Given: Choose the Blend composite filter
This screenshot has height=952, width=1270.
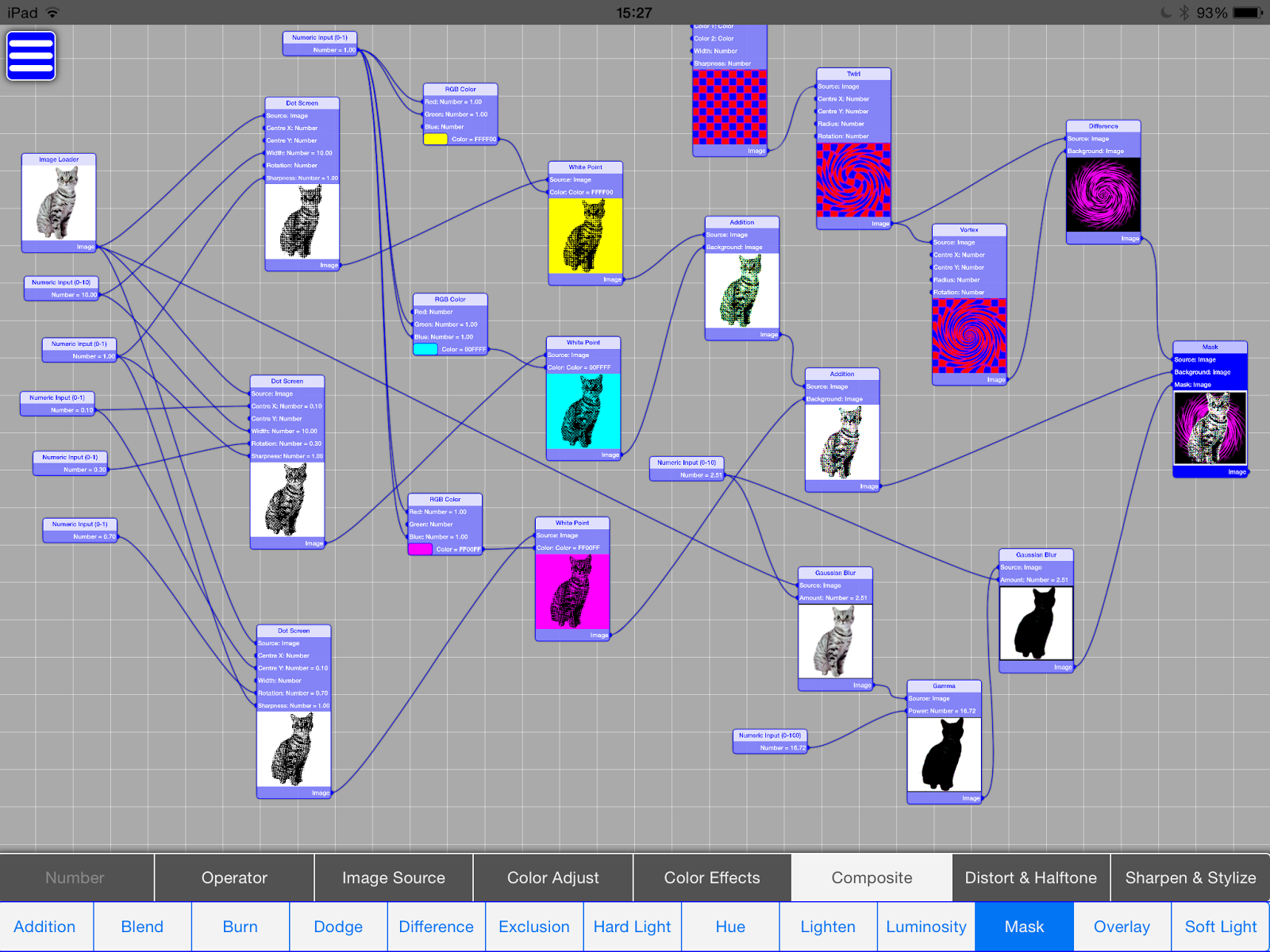Looking at the screenshot, I should click(x=142, y=927).
